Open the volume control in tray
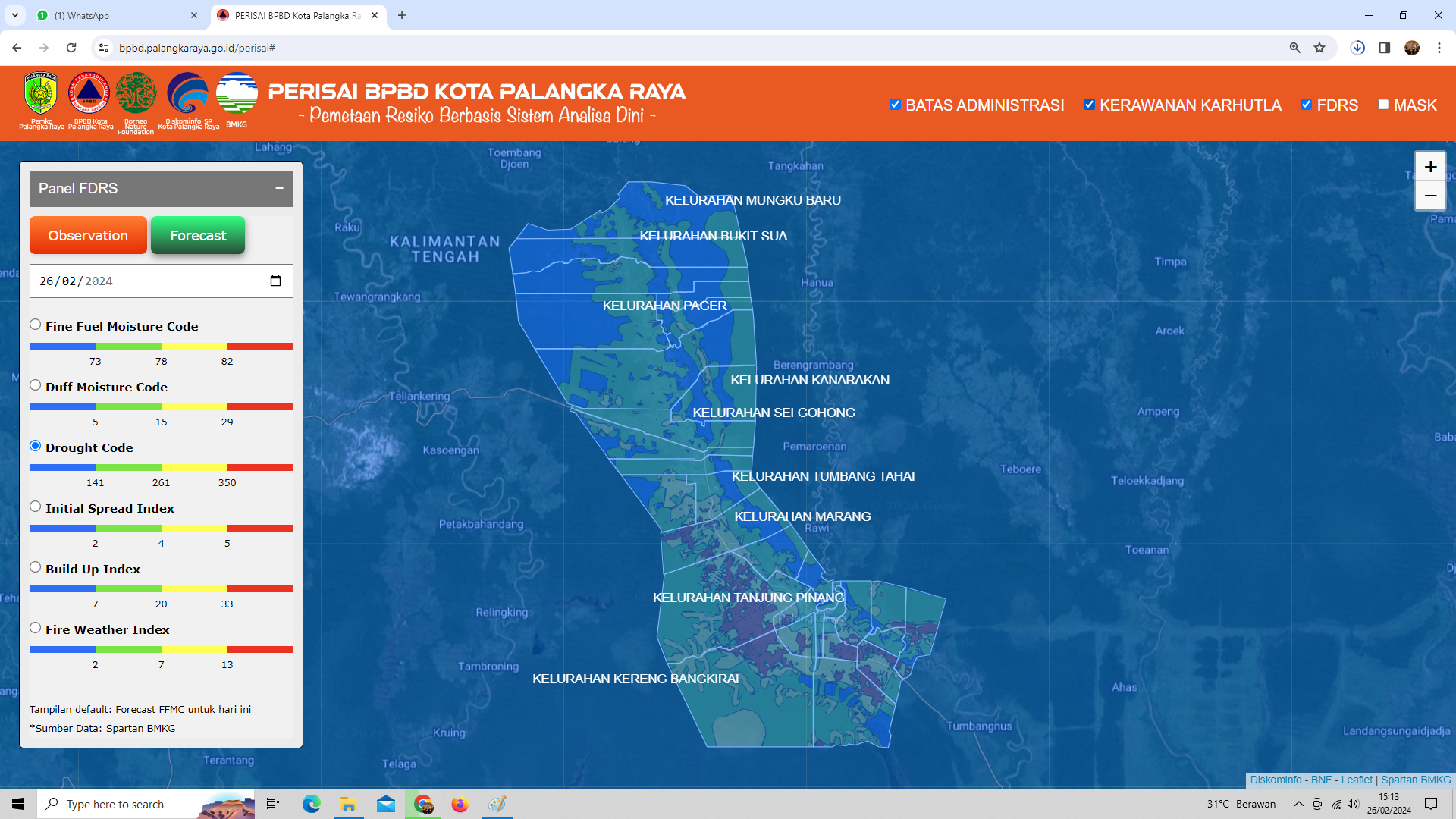 click(x=1354, y=804)
